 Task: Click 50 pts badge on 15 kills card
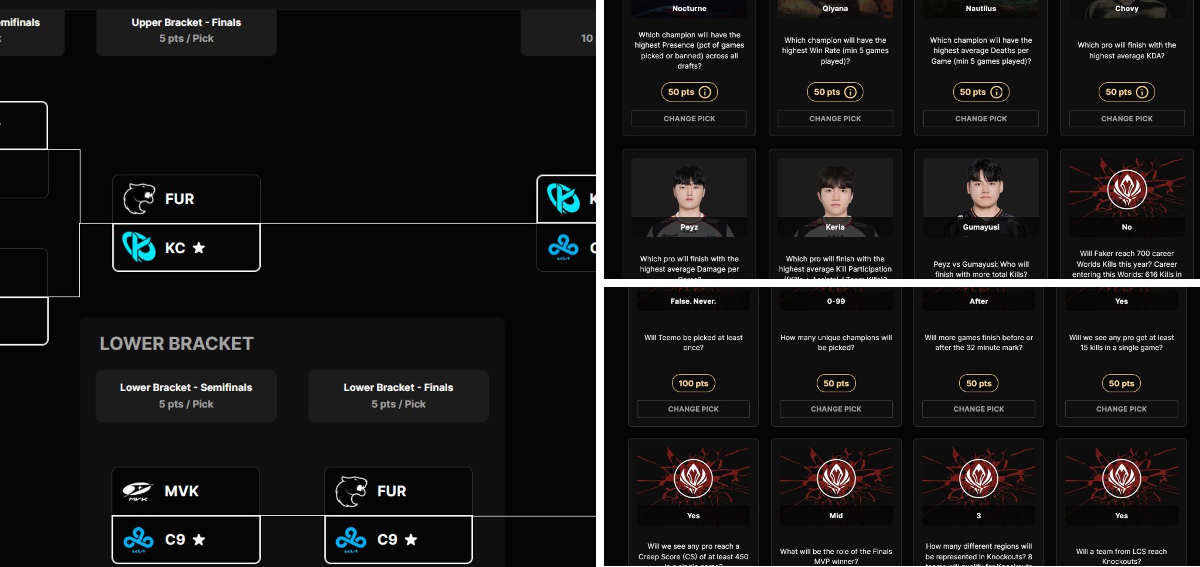point(1122,383)
